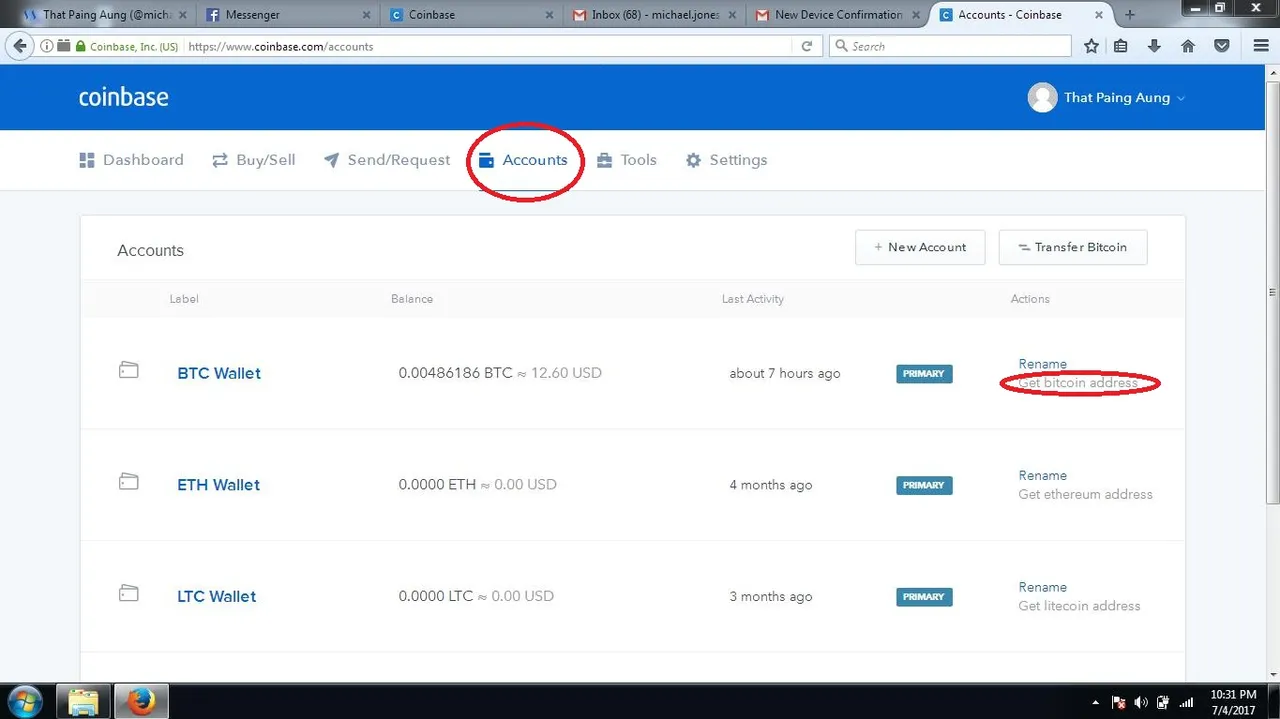The height and width of the screenshot is (719, 1280).
Task: Open the Action Center flag icon
Action: click(x=1120, y=702)
